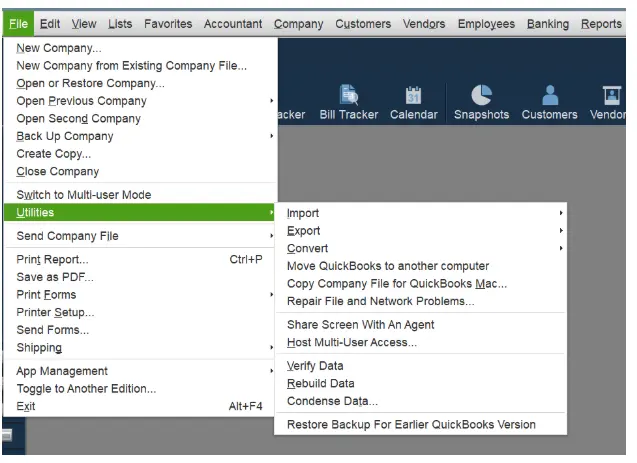Viewport: 637px width, 463px height.
Task: Open the Reports menu
Action: click(601, 24)
